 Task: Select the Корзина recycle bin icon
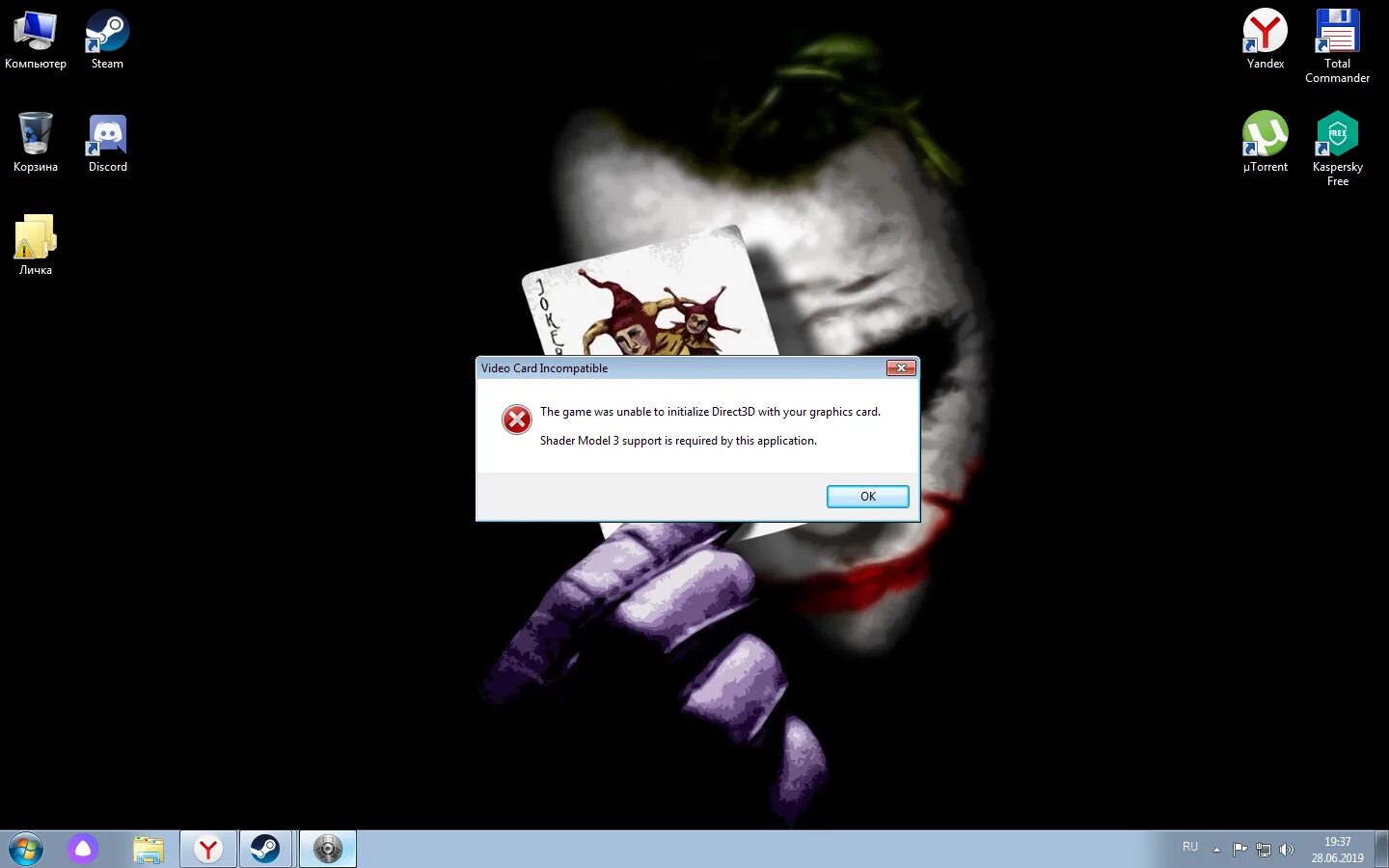click(36, 143)
